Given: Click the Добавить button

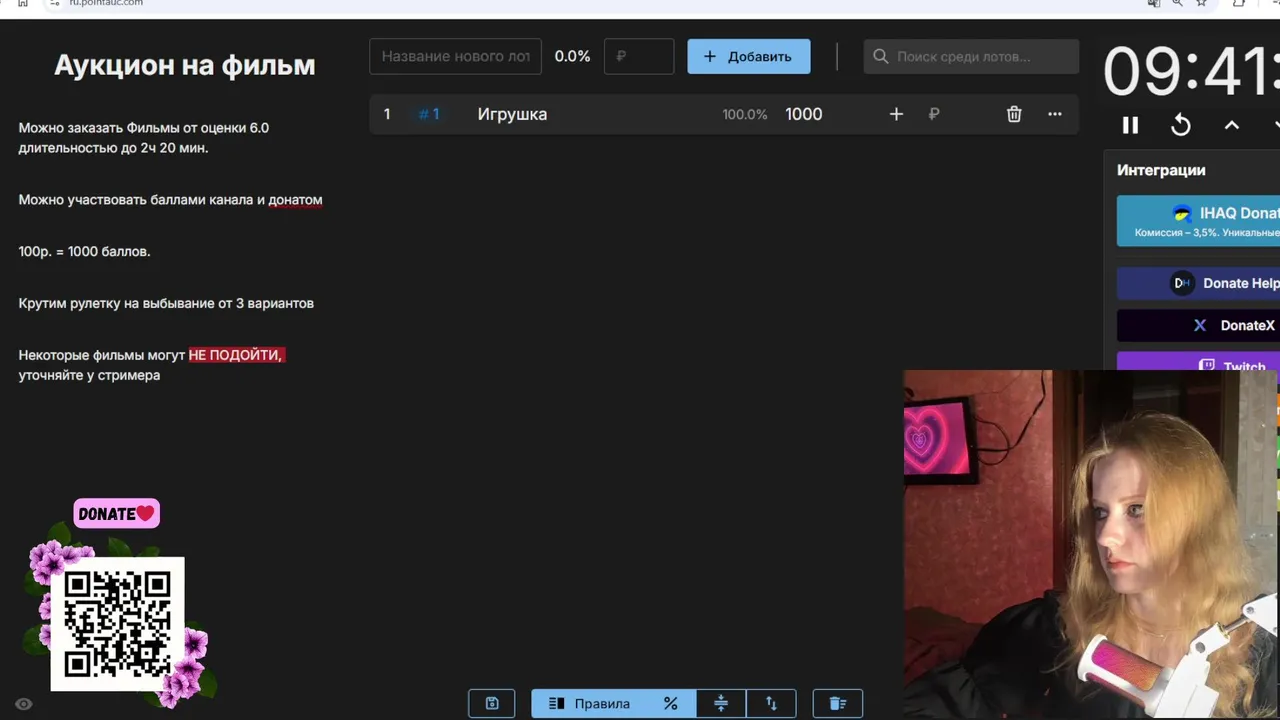Looking at the screenshot, I should pos(749,56).
